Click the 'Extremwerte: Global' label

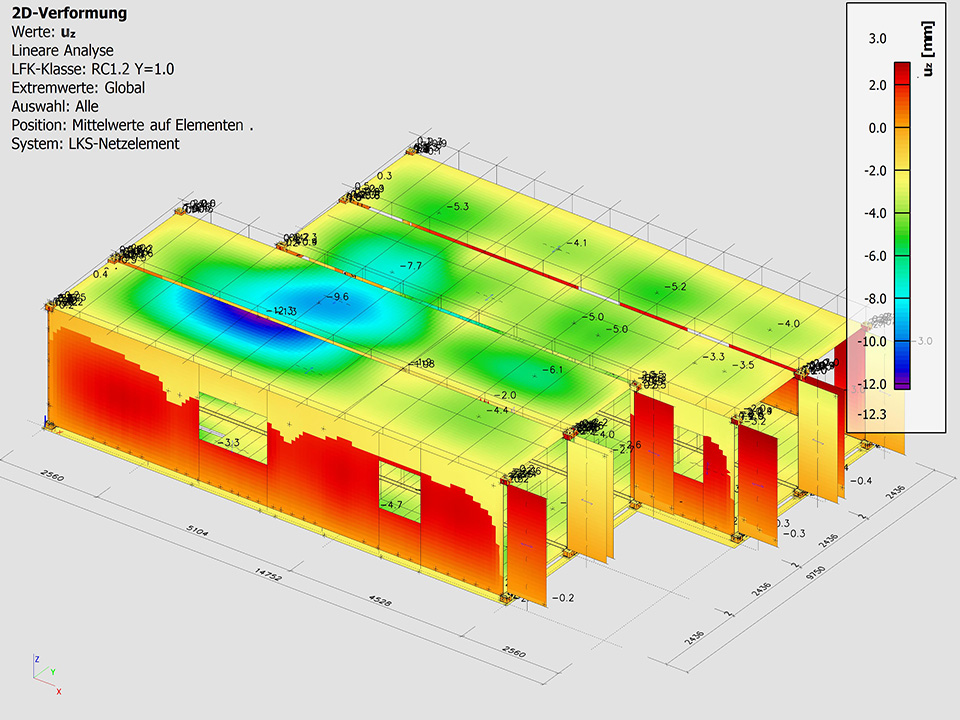coord(78,88)
